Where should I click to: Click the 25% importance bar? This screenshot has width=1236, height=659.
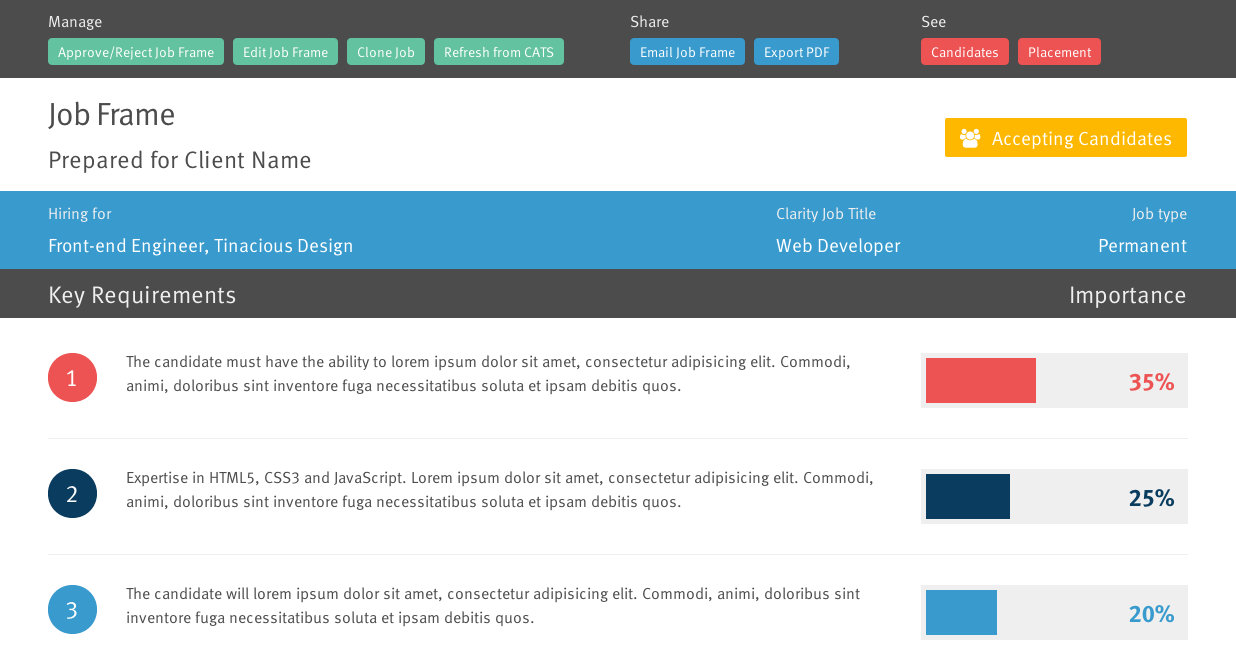pyautogui.click(x=1054, y=496)
